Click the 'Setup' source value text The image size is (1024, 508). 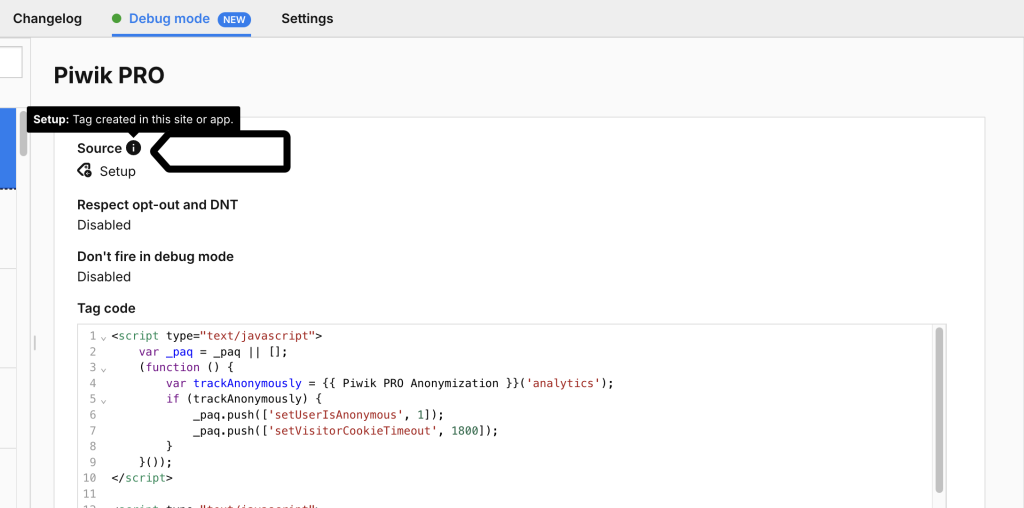coord(118,172)
